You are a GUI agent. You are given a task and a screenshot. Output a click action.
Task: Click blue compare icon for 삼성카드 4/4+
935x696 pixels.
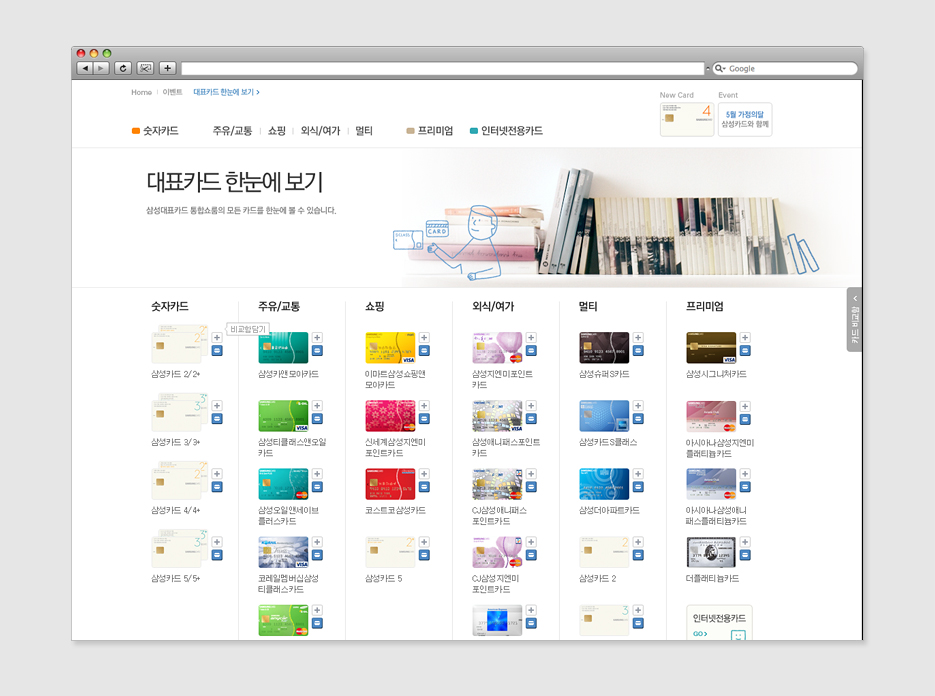[x=217, y=487]
